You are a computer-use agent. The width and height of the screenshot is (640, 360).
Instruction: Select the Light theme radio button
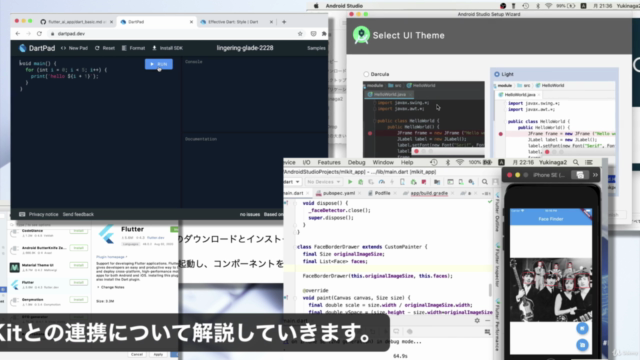(497, 74)
